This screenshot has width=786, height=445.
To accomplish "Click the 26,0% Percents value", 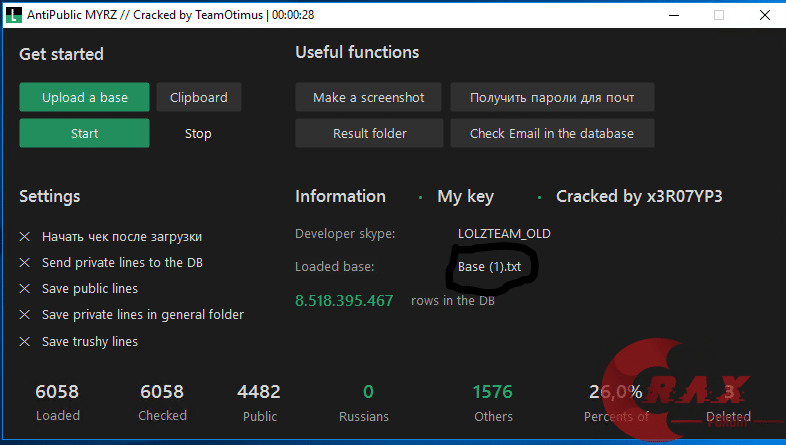I will tap(616, 392).
